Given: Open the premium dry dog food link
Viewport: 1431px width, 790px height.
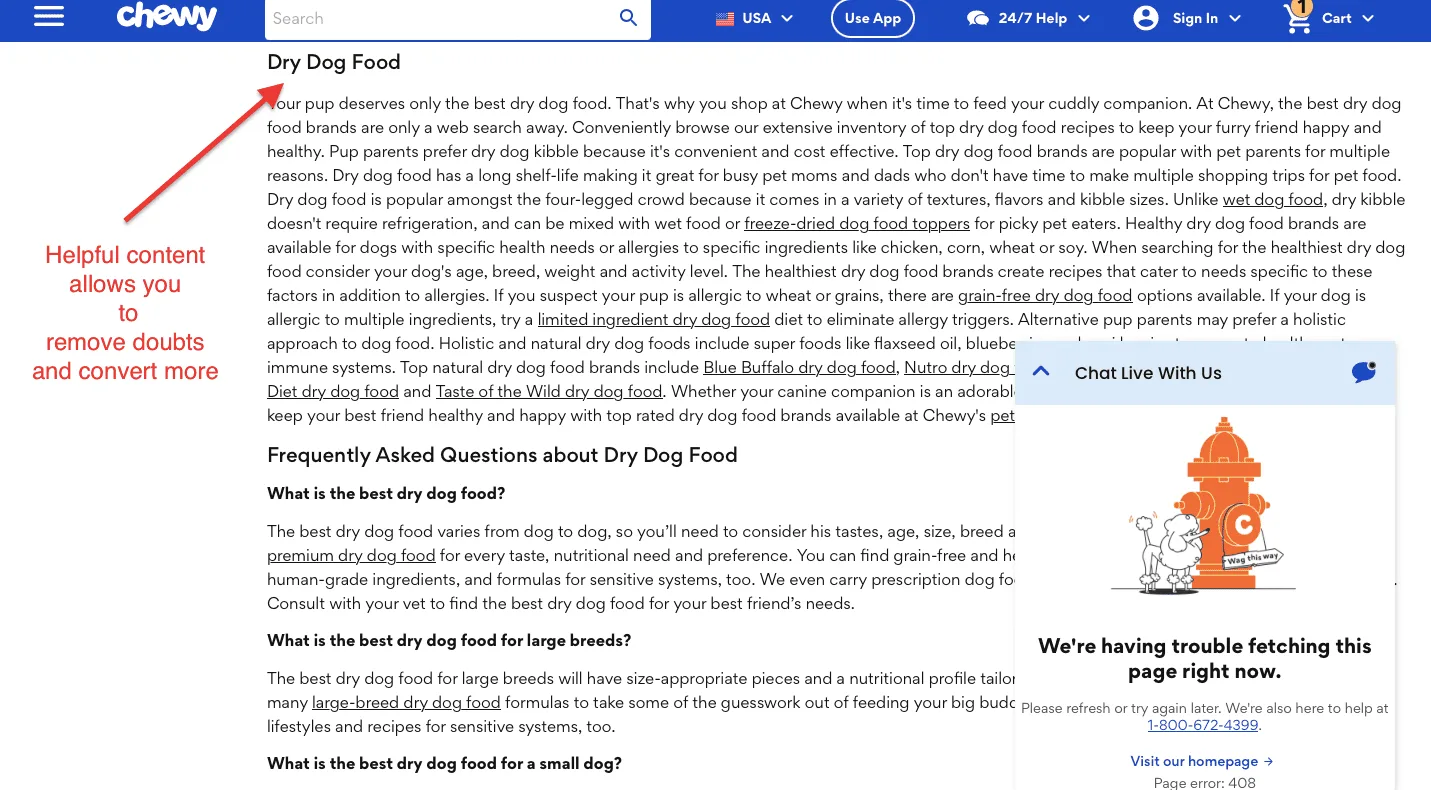Looking at the screenshot, I should [351, 555].
